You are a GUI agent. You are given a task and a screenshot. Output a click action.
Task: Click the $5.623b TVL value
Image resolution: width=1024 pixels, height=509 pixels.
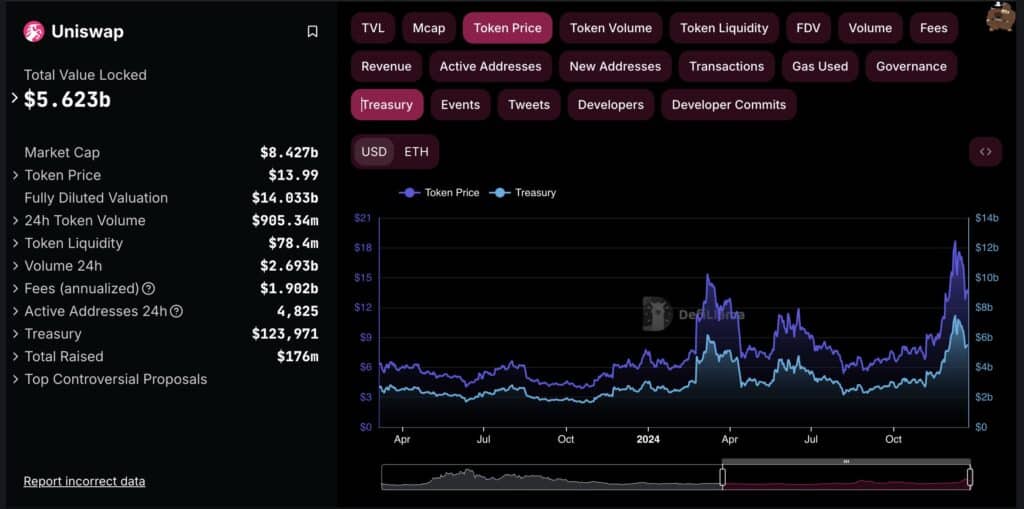click(67, 99)
